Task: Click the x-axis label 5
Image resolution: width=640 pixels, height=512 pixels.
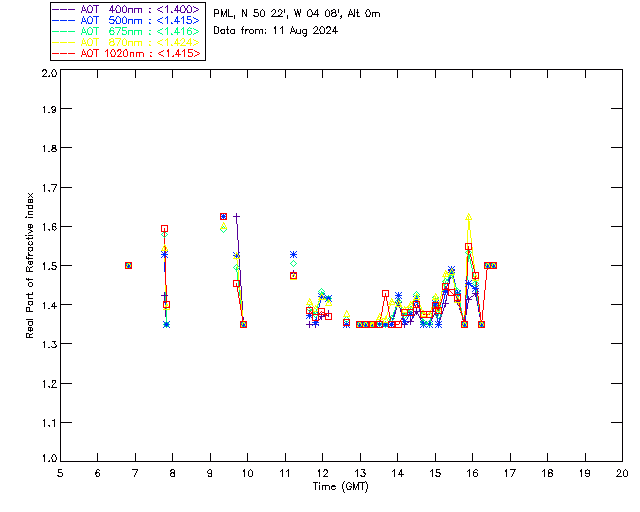Action: point(60,474)
